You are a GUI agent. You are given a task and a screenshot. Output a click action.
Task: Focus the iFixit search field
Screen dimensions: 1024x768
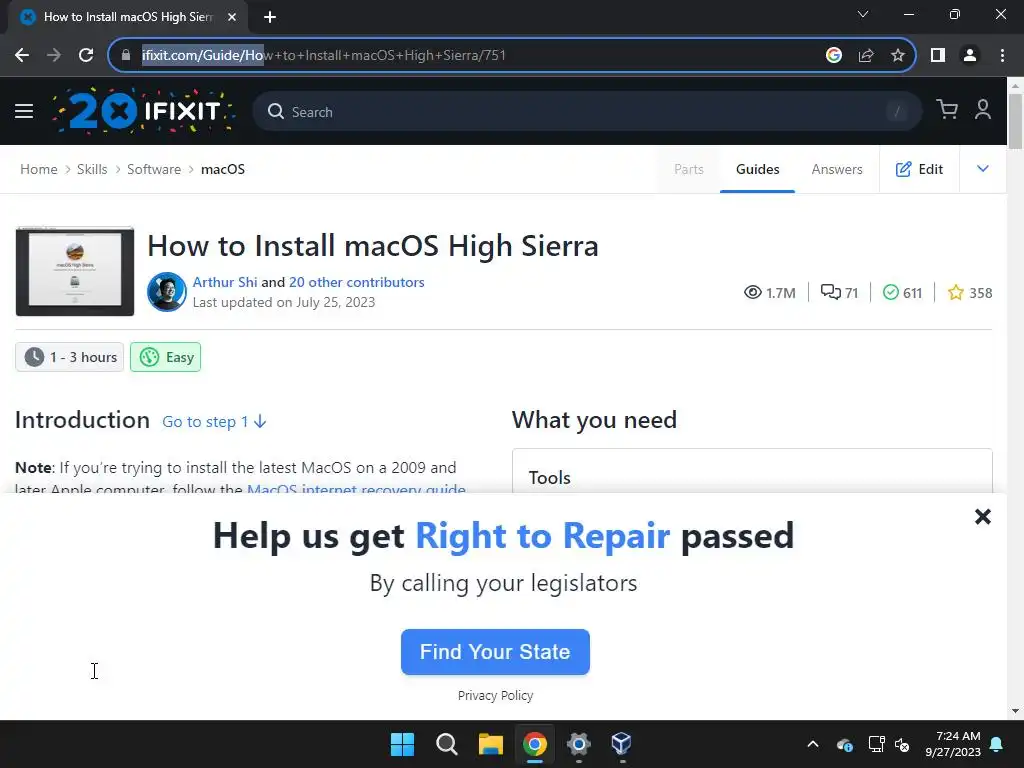[x=588, y=112]
